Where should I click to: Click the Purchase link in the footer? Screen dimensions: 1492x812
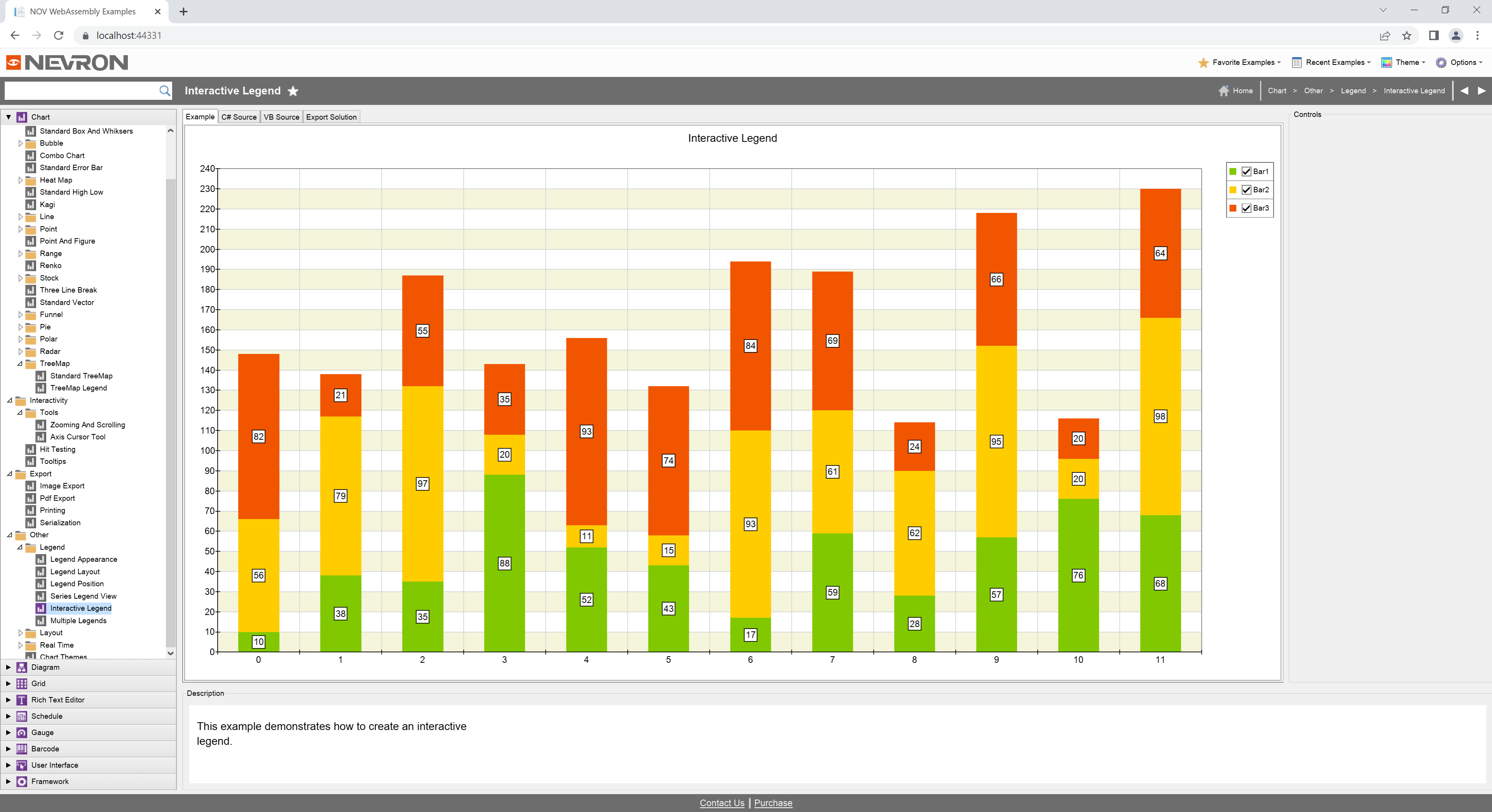click(x=773, y=803)
